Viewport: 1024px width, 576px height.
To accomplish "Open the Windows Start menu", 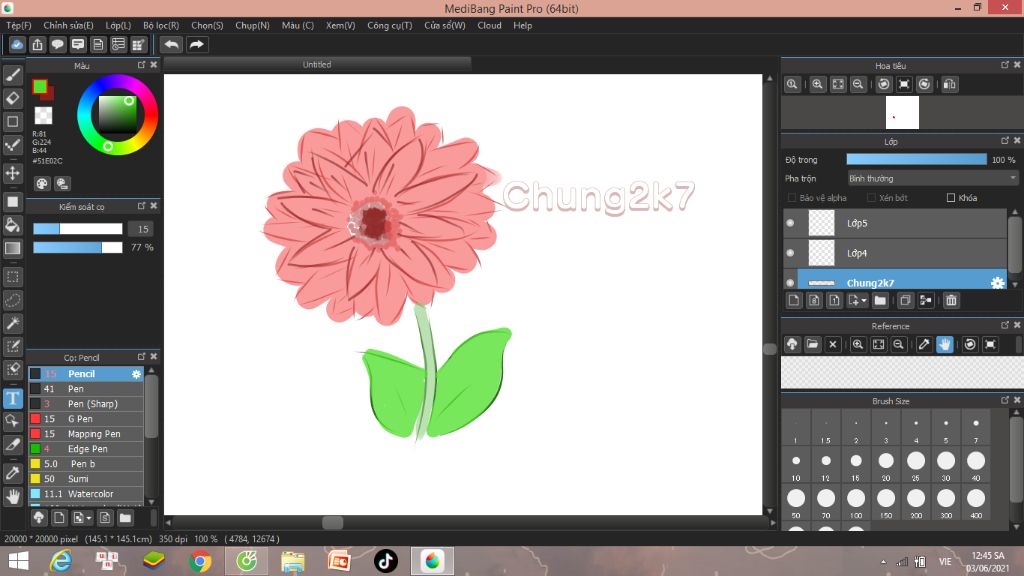I will [18, 561].
